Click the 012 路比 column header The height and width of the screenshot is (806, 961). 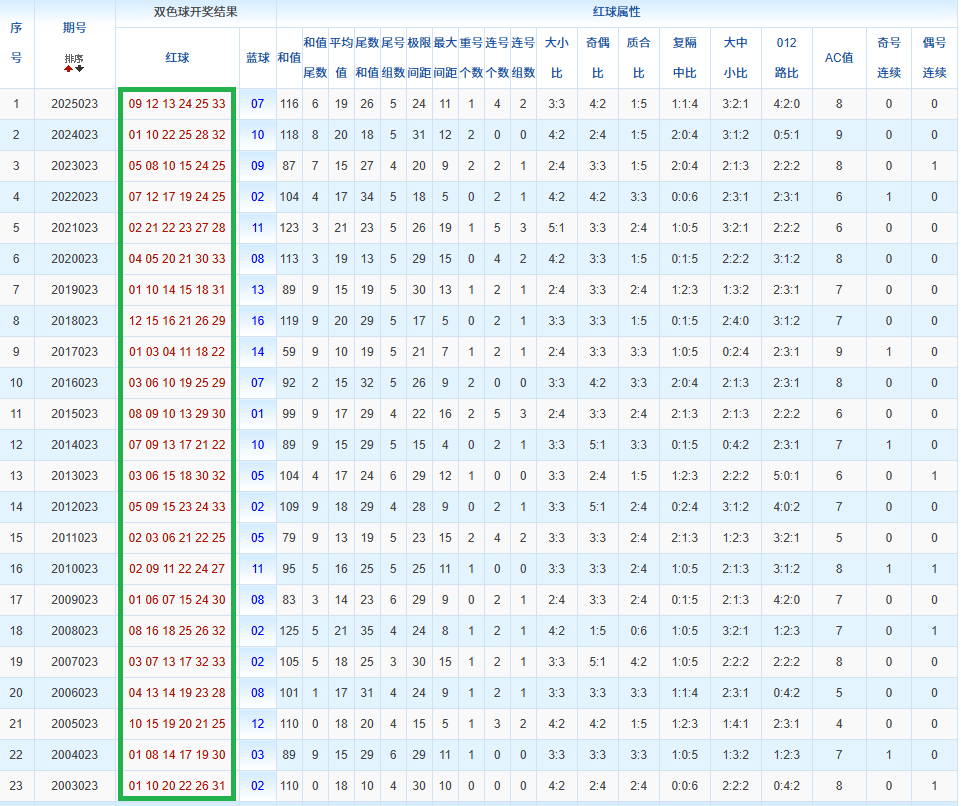tap(786, 58)
